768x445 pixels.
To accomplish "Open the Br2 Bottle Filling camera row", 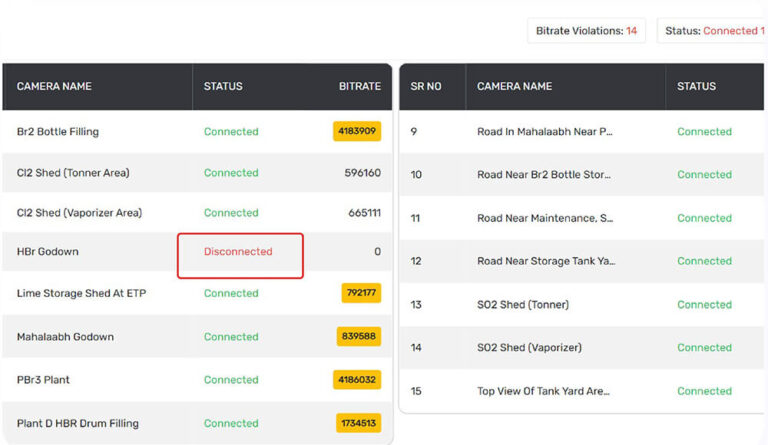I will click(58, 132).
